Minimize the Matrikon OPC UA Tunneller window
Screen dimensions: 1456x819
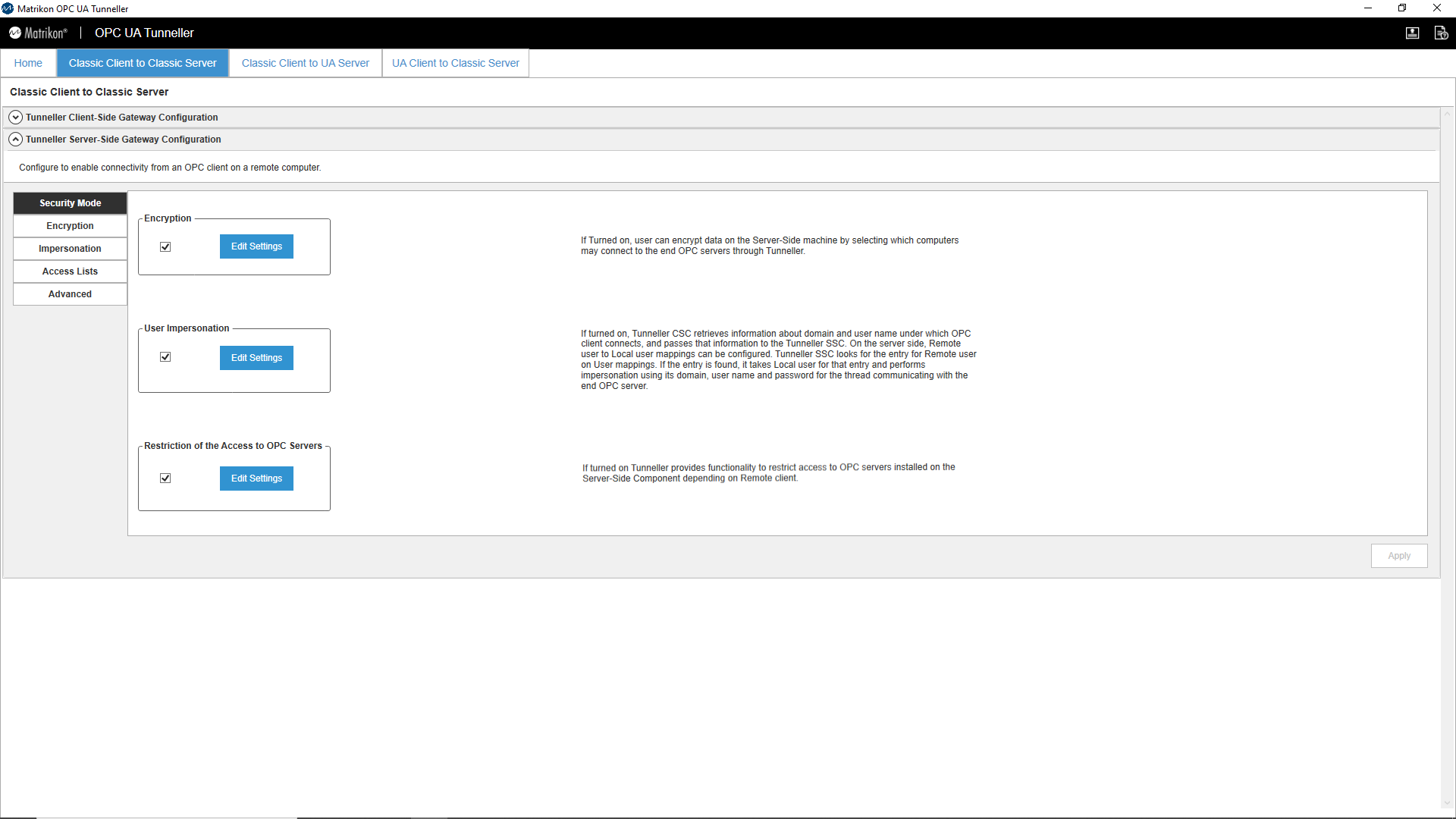point(1368,8)
